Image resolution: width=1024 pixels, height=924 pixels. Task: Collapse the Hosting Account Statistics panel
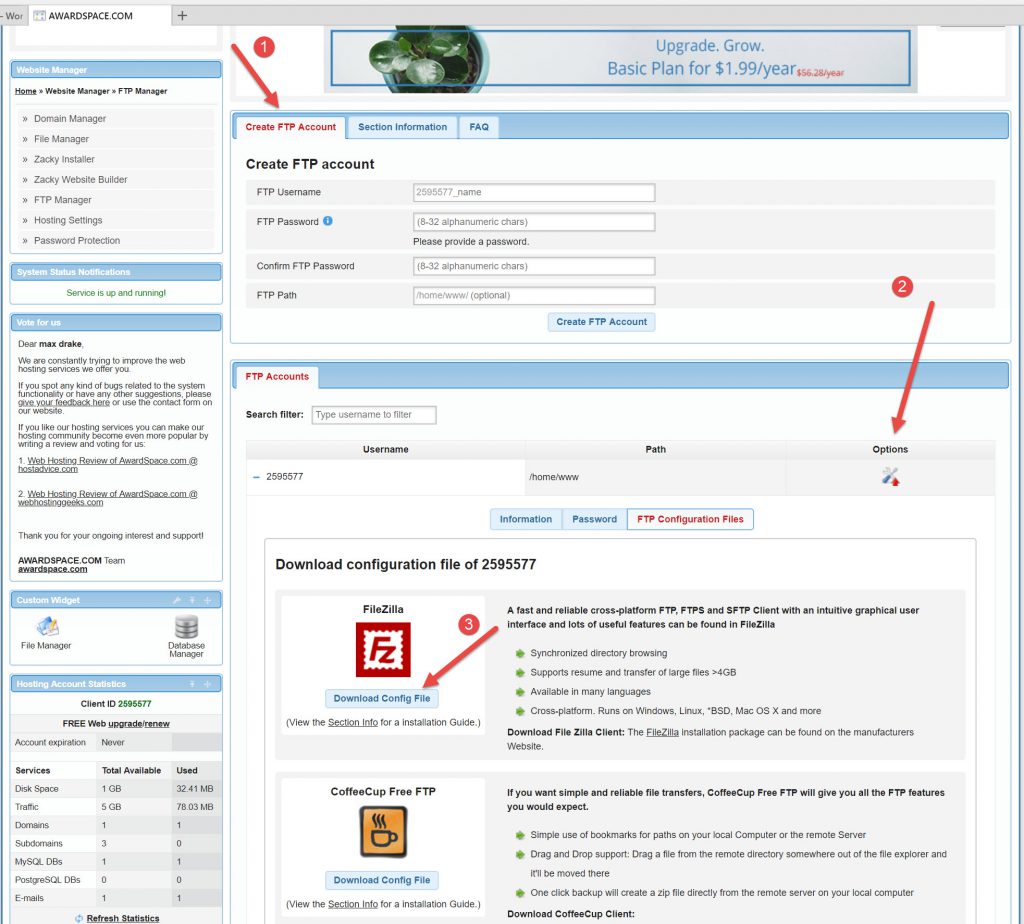192,684
